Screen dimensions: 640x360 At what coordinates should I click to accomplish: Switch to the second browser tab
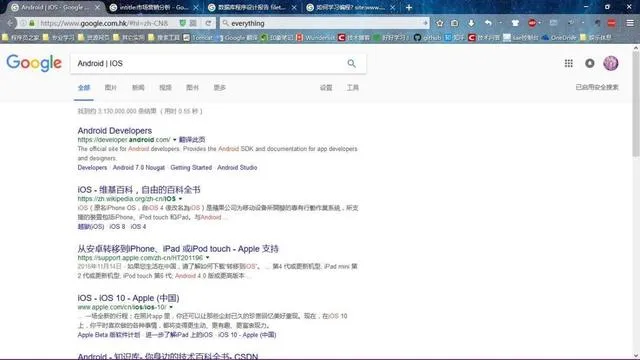pyautogui.click(x=153, y=7)
